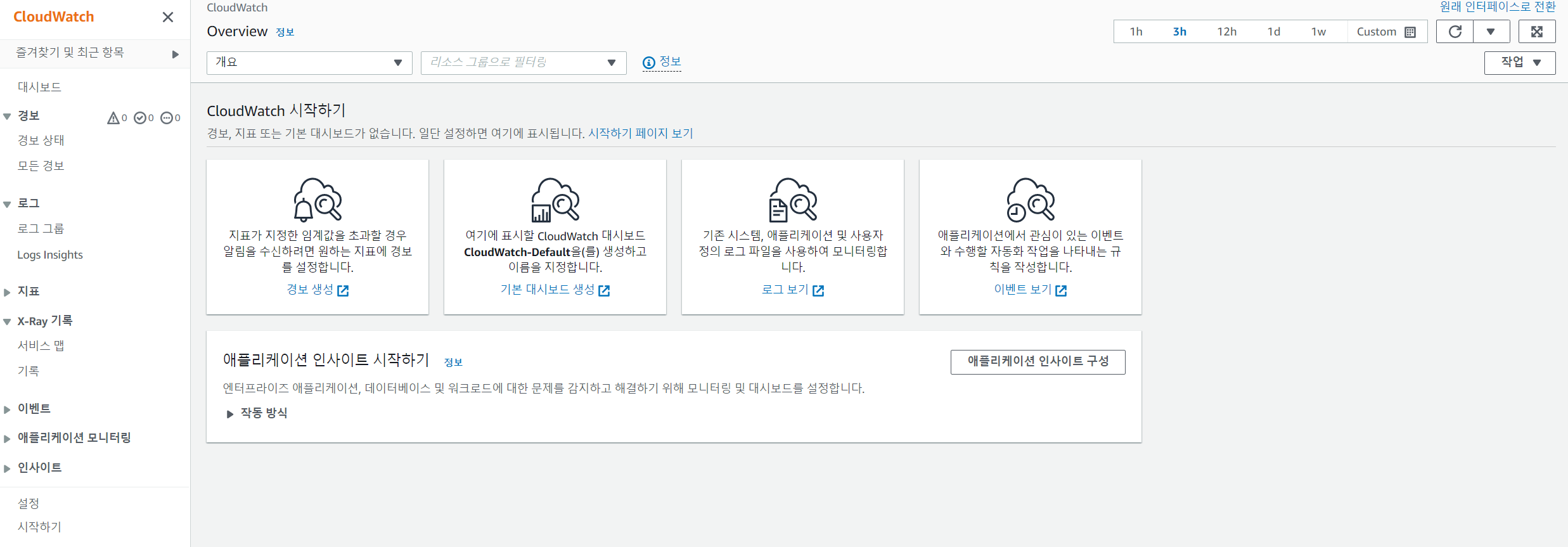Click the alarm warning triangle icon
This screenshot has height=547, width=1568.
[113, 118]
